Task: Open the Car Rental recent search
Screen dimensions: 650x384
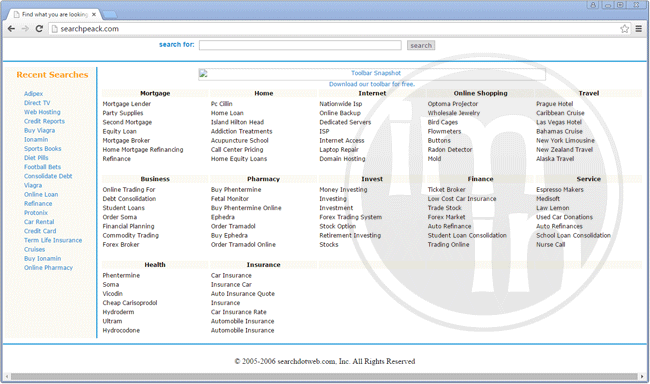Action: click(x=39, y=222)
